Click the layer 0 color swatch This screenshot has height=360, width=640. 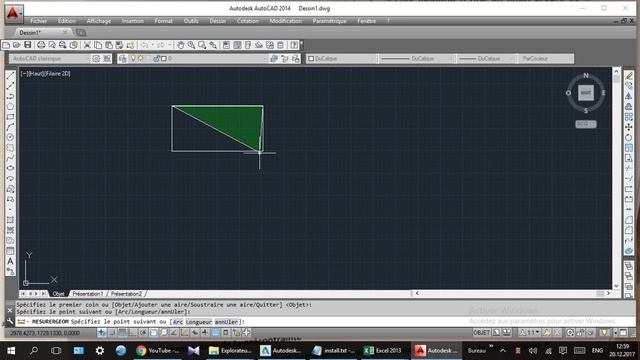point(164,59)
